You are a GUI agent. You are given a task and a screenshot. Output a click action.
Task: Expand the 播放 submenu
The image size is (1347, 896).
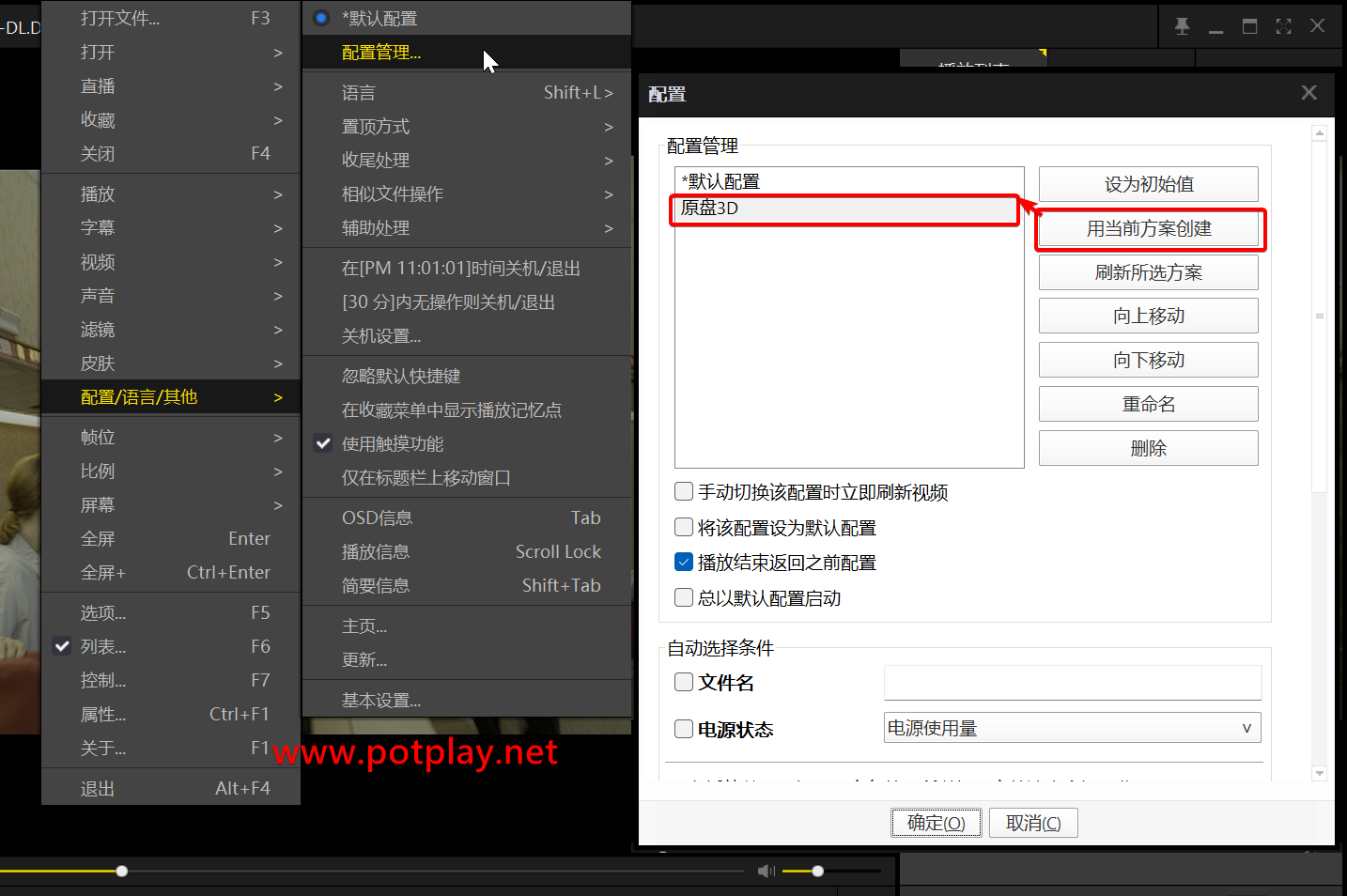pyautogui.click(x=171, y=194)
